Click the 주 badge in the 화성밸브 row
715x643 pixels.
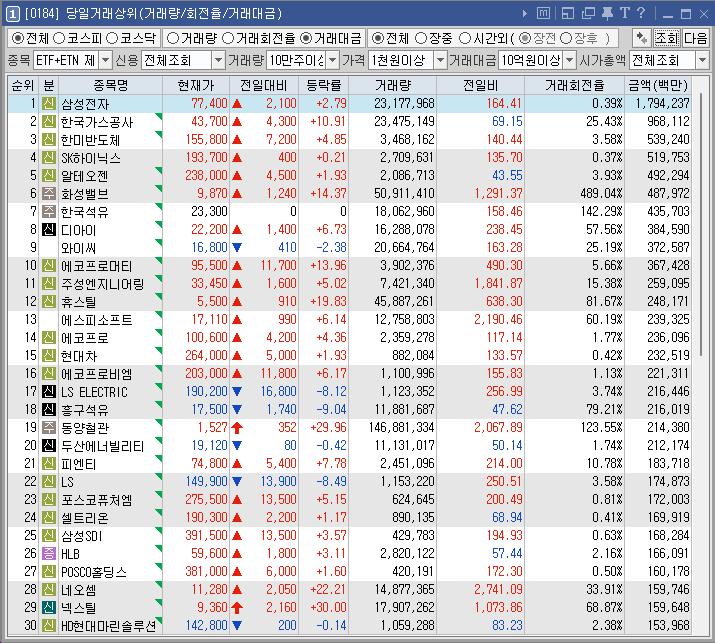(x=49, y=193)
